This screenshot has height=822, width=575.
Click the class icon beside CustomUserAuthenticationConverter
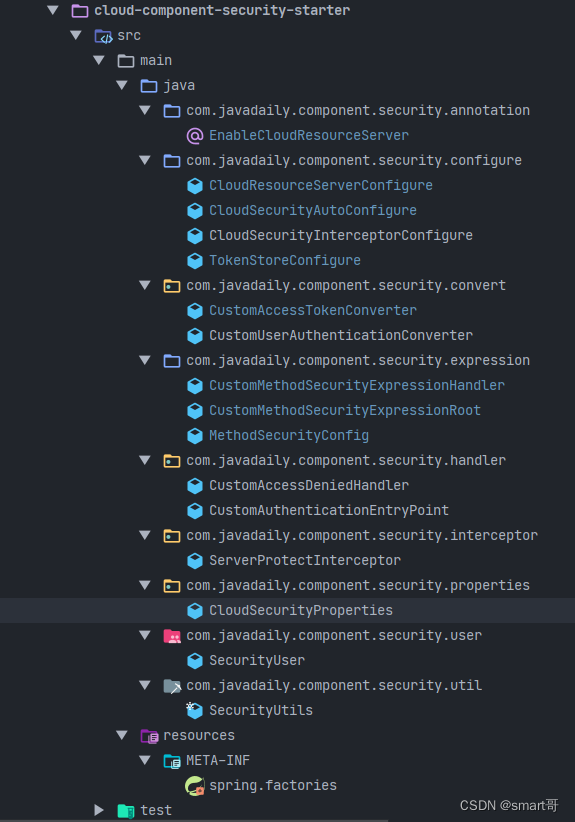click(x=195, y=336)
